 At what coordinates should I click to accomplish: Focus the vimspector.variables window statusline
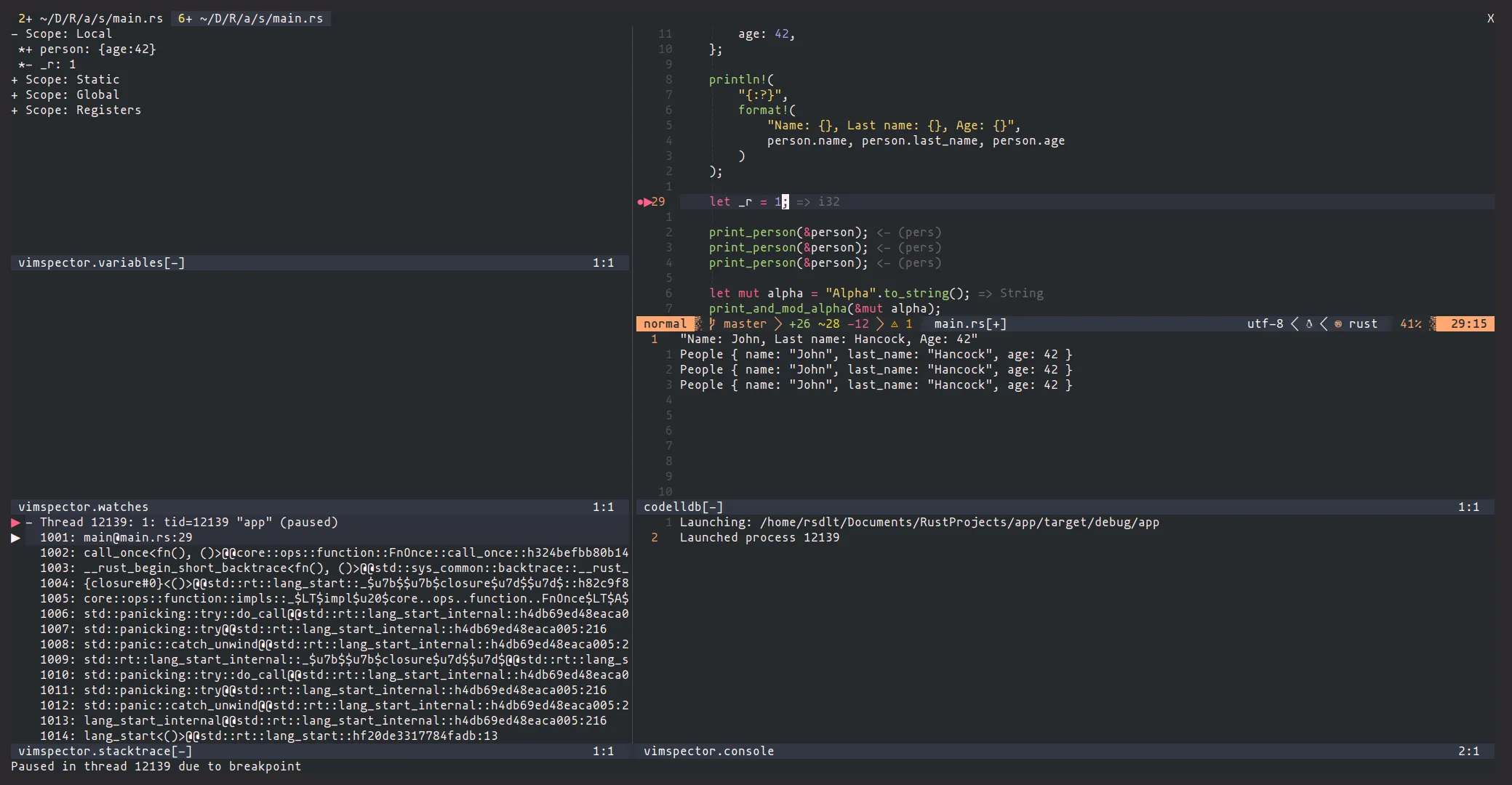click(x=320, y=262)
